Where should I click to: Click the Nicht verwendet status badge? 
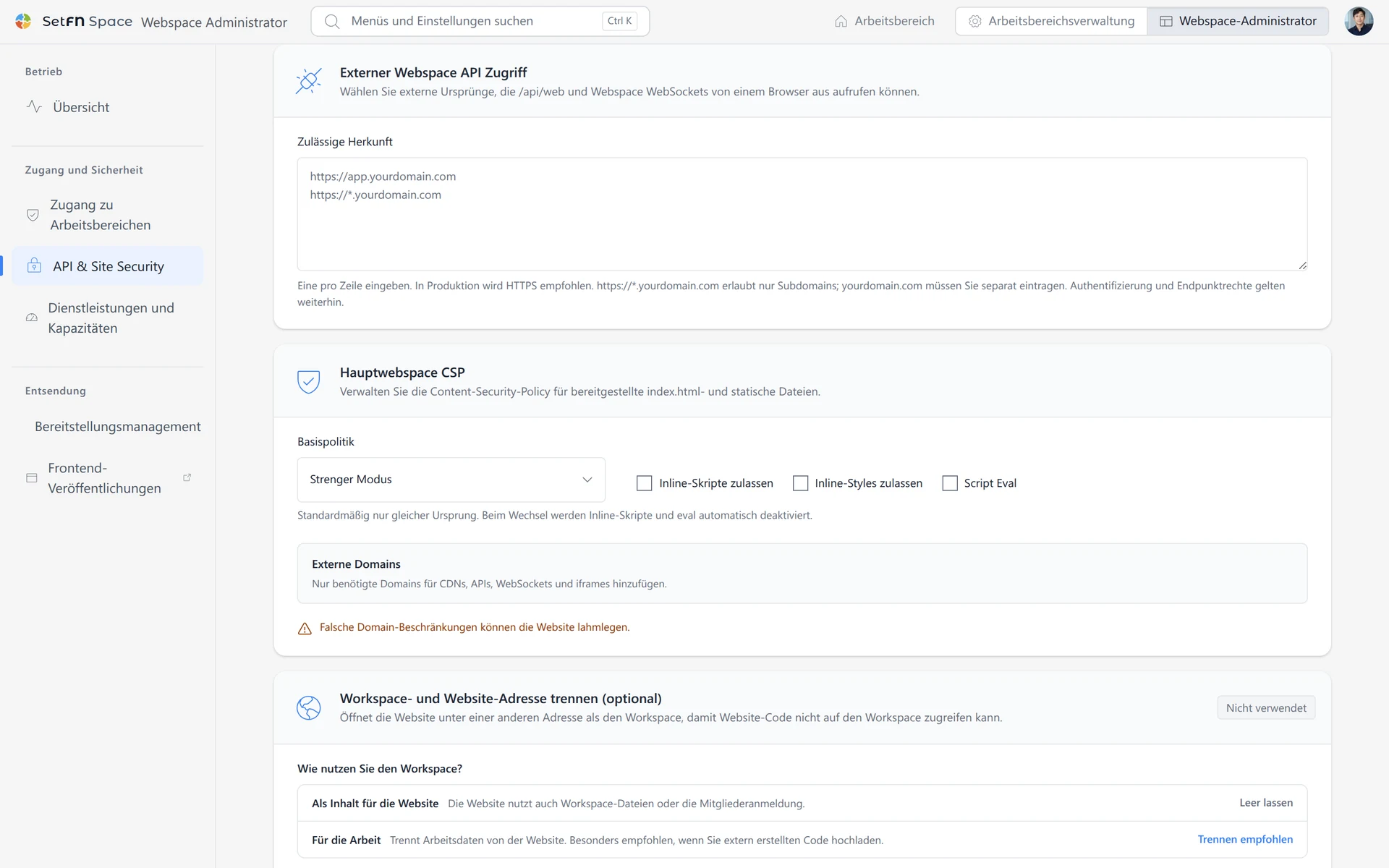[1265, 708]
